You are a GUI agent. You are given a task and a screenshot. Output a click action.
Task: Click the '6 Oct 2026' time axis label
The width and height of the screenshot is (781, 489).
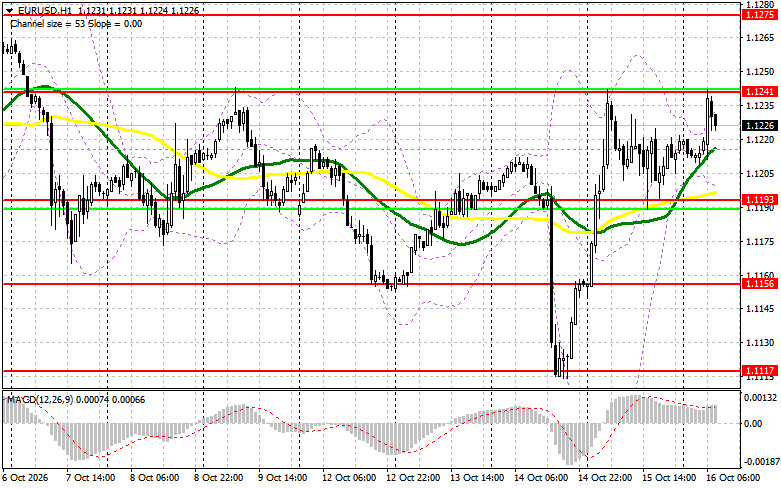point(25,478)
